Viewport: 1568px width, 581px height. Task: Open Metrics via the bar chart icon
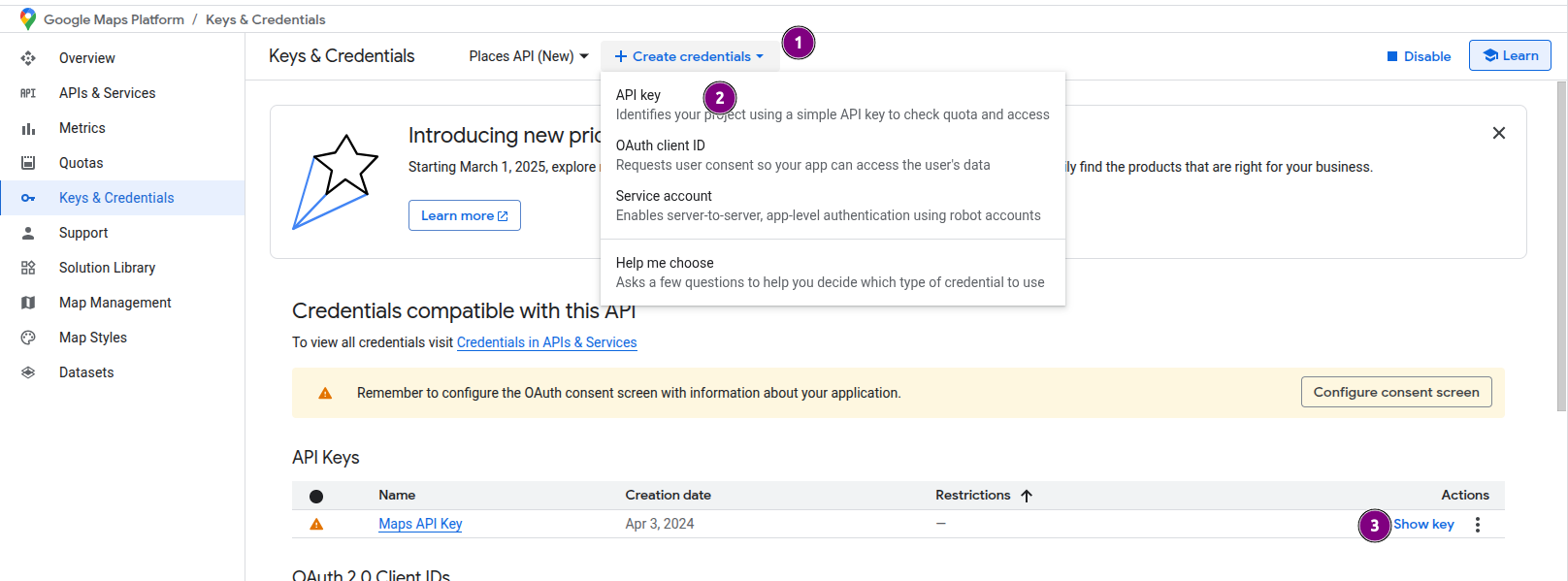28,128
